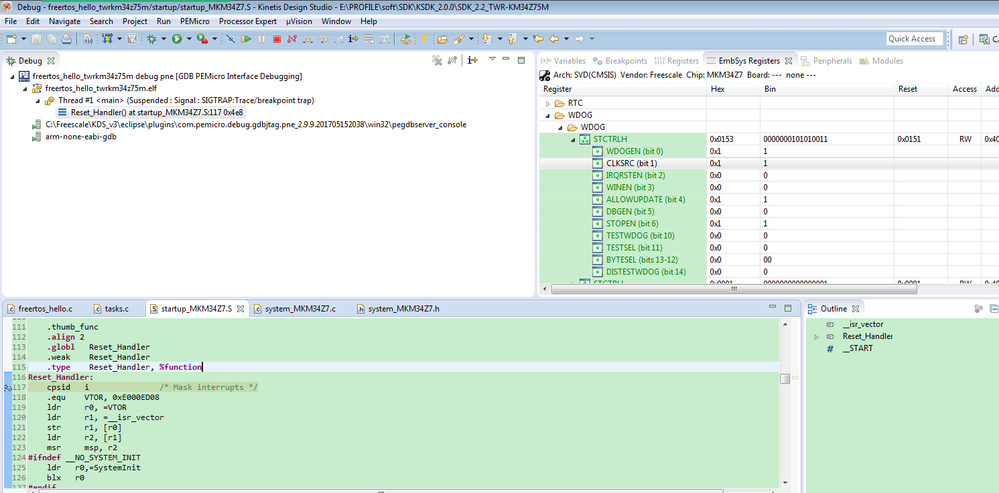Switch to the Variables tab
This screenshot has height=493, width=999.
[563, 61]
